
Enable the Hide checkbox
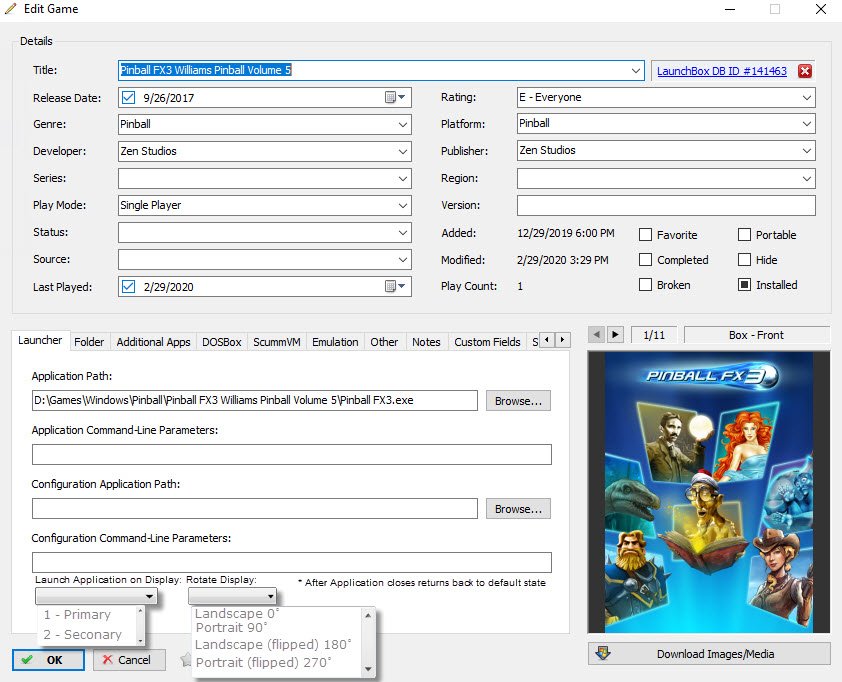pos(744,260)
